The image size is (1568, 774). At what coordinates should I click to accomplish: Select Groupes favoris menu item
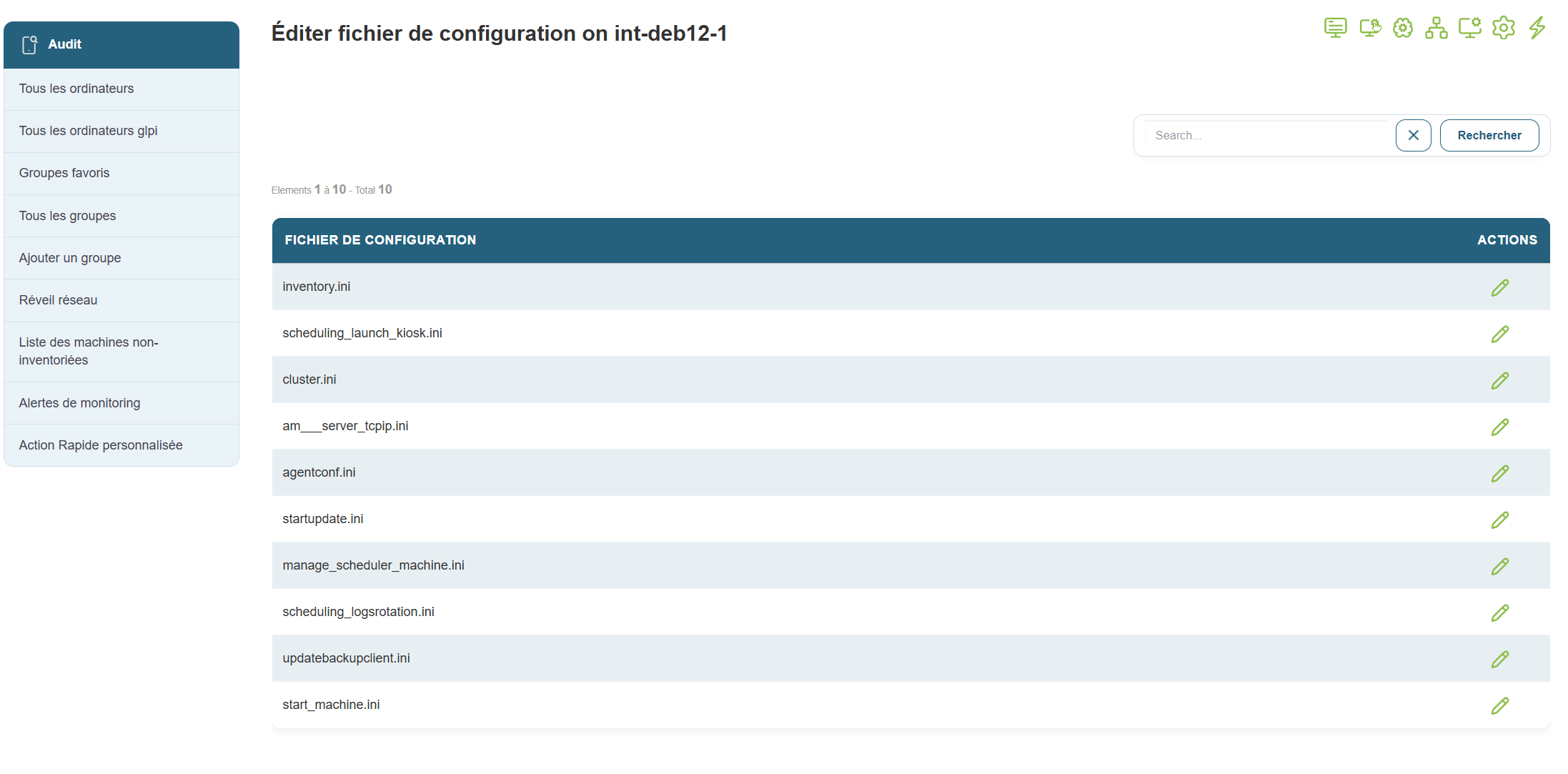pos(64,173)
